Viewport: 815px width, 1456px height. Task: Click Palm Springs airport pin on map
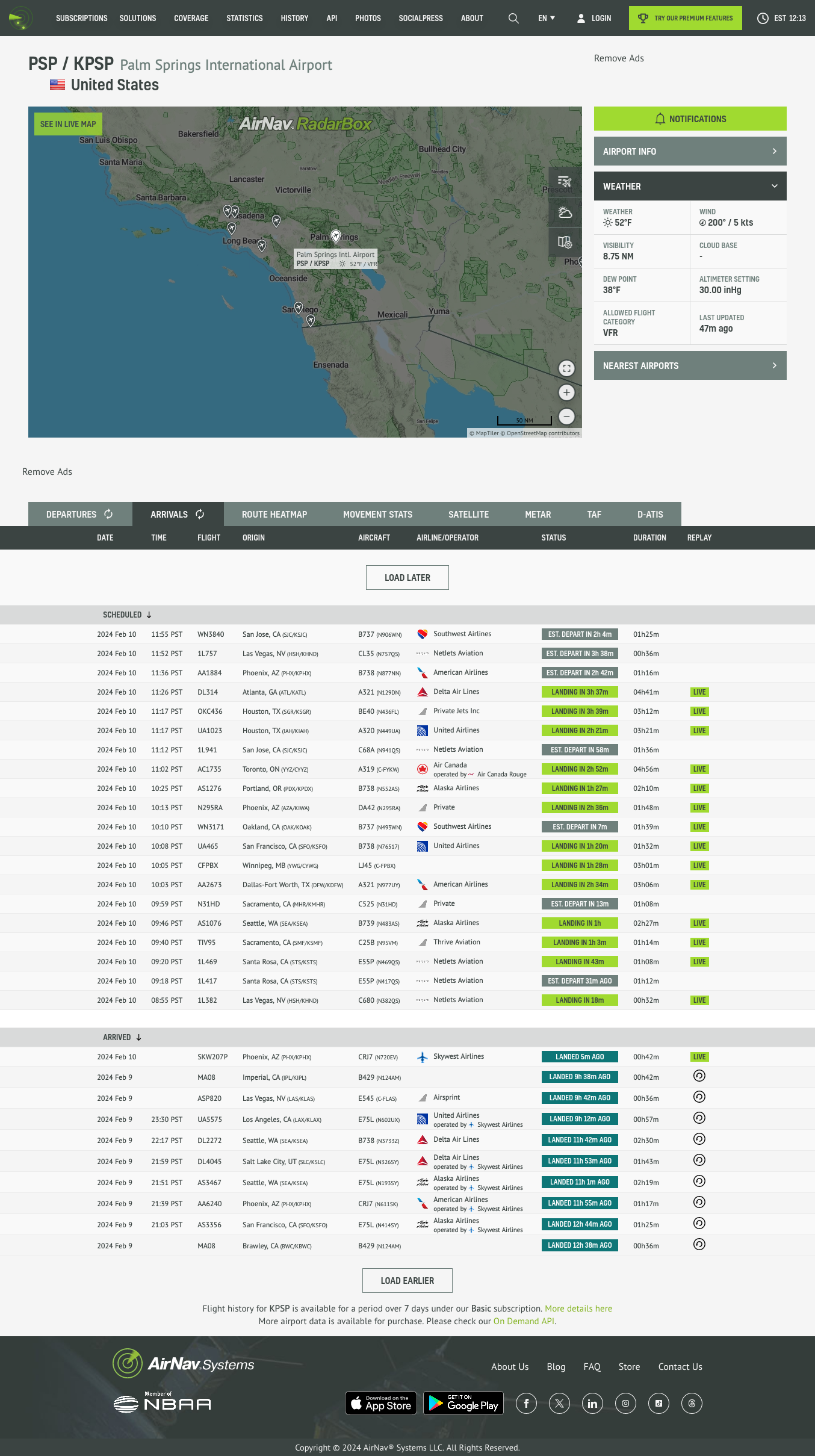tap(336, 236)
